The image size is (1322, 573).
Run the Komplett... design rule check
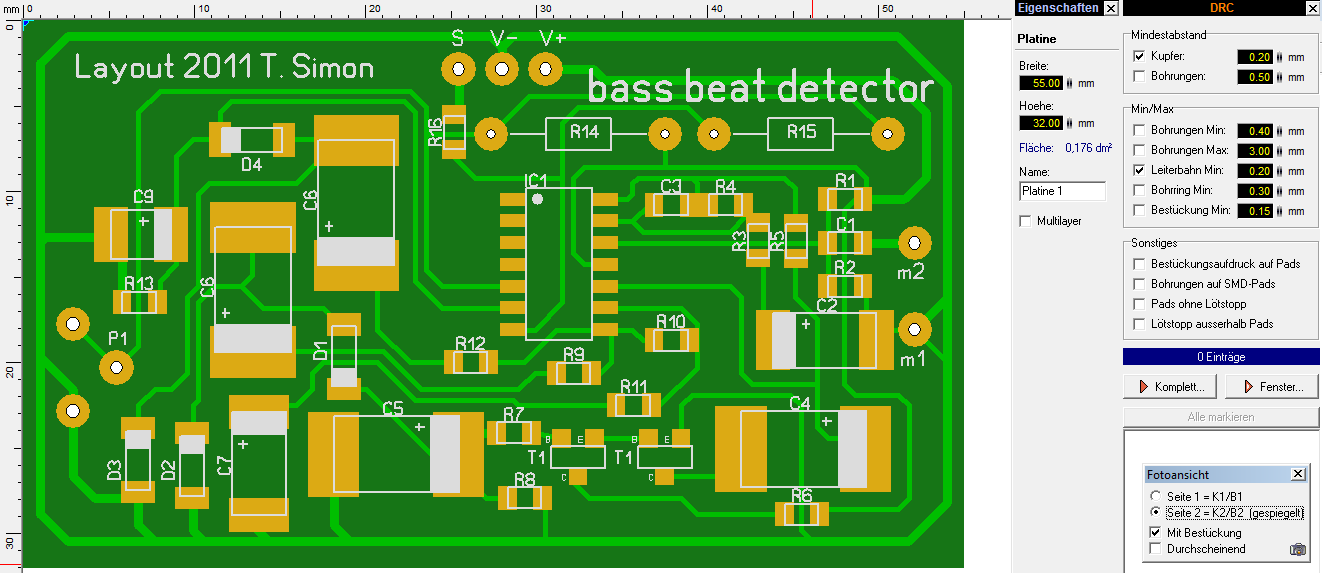[1171, 386]
